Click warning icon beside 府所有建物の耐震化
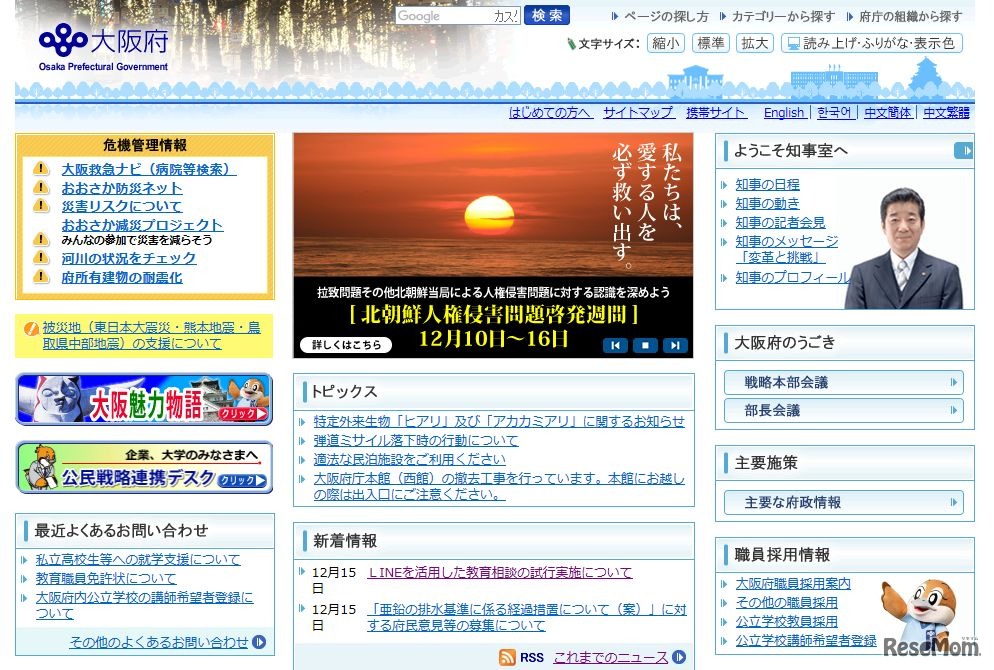 click(41, 276)
